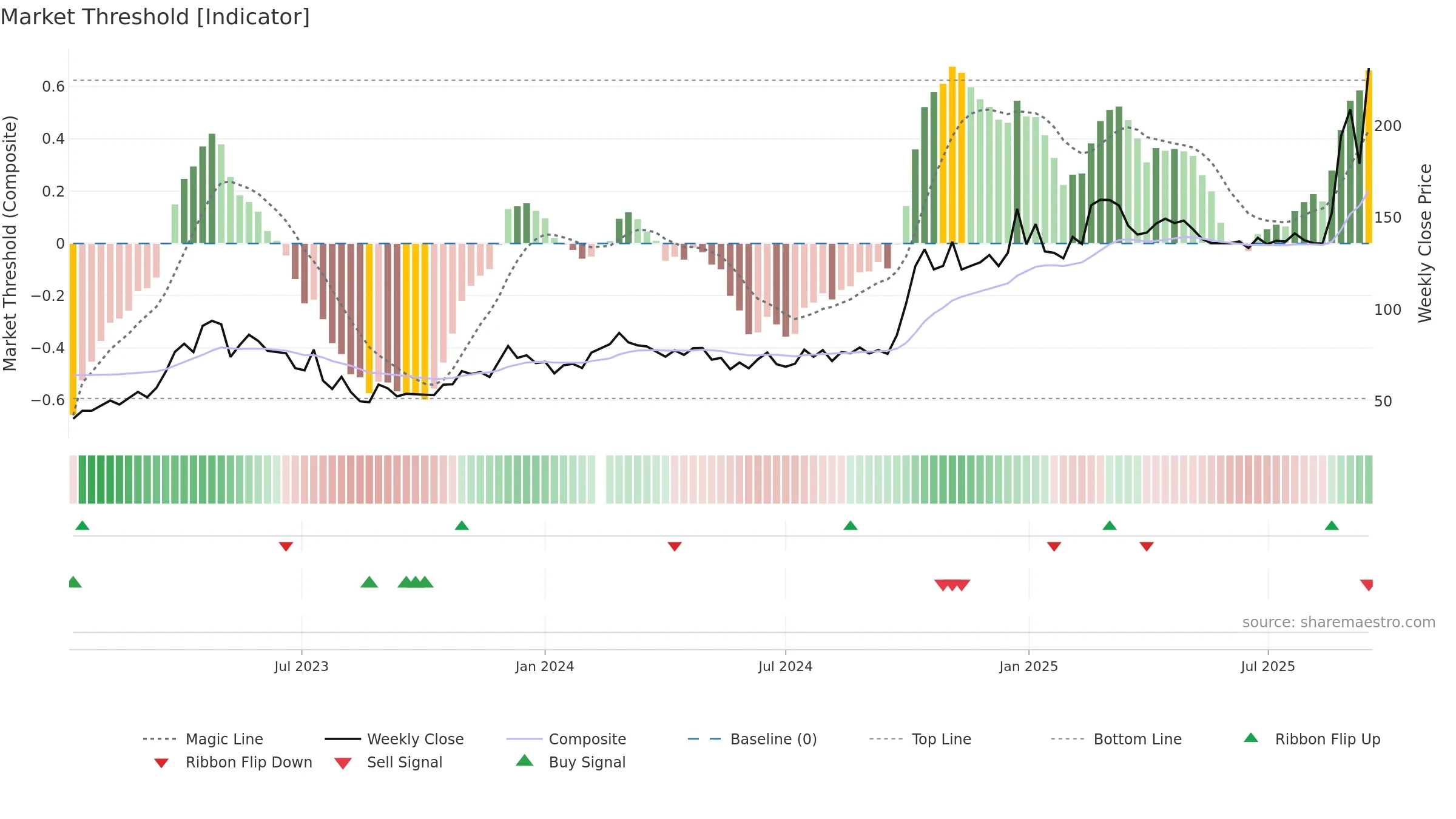Click the first buy signal at chart's left edge
Image resolution: width=1456 pixels, height=819 pixels.
click(75, 582)
